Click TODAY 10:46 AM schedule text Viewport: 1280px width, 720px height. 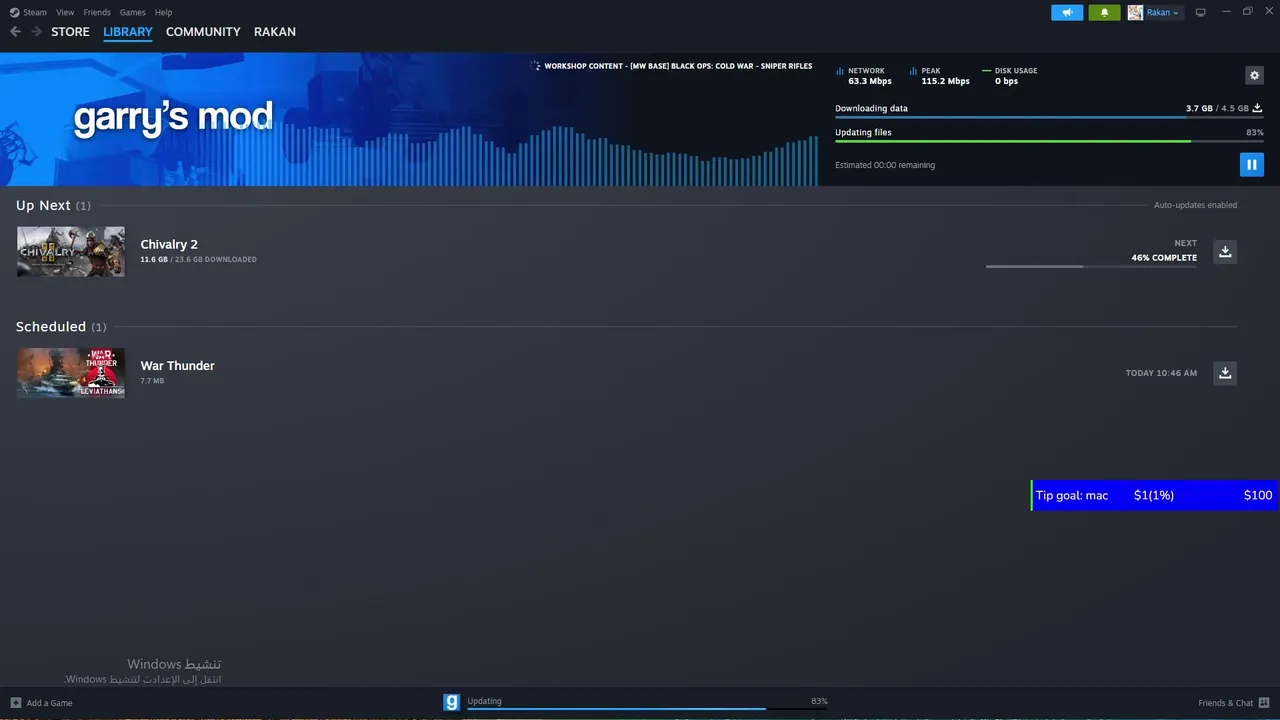pyautogui.click(x=1161, y=373)
